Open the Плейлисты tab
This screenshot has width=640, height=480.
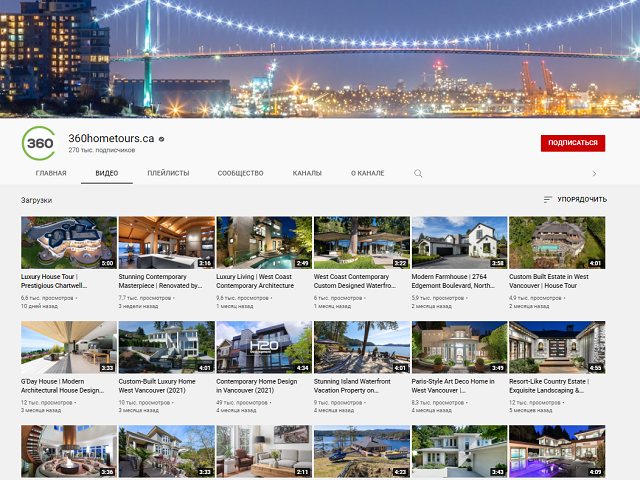tap(168, 173)
